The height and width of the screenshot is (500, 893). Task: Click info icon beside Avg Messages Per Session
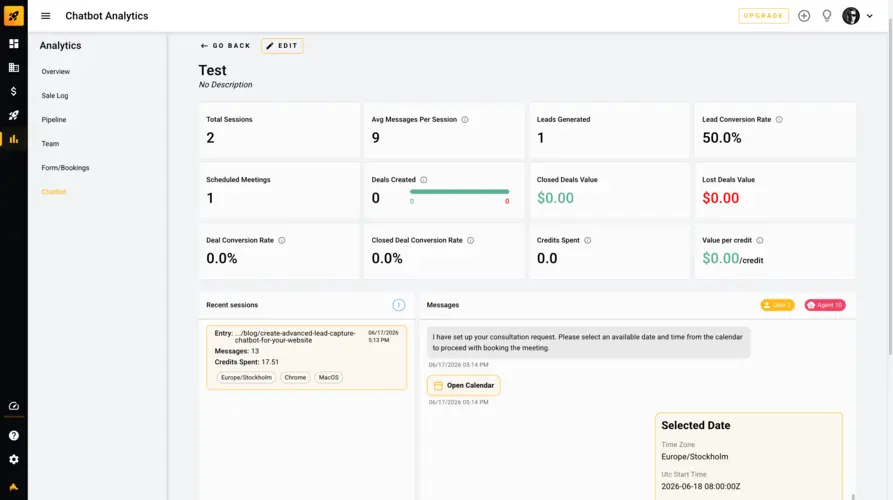pyautogui.click(x=465, y=120)
